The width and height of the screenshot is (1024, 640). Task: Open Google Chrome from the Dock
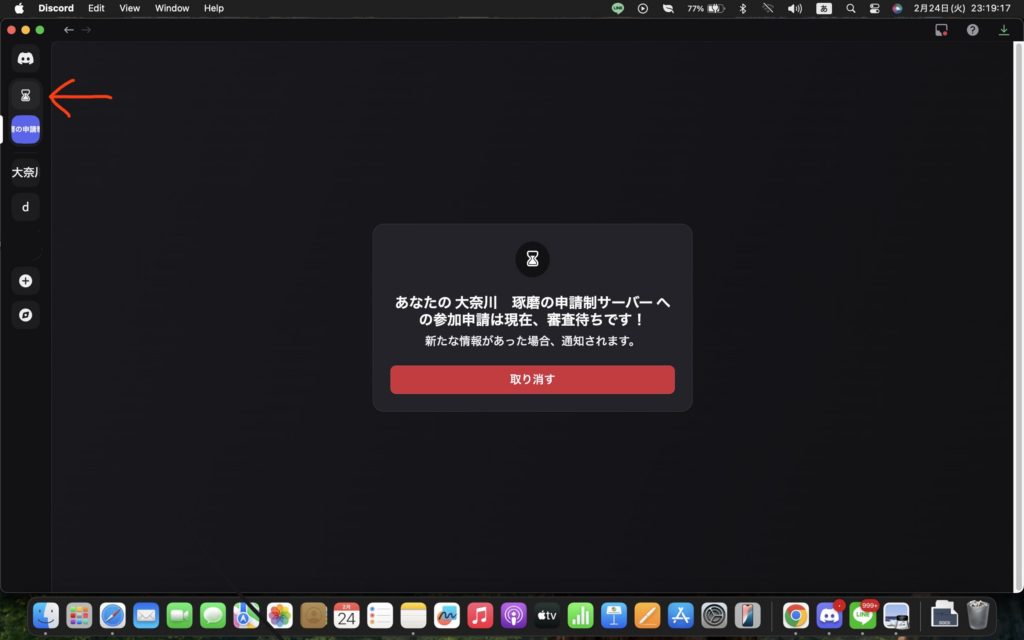click(x=796, y=615)
